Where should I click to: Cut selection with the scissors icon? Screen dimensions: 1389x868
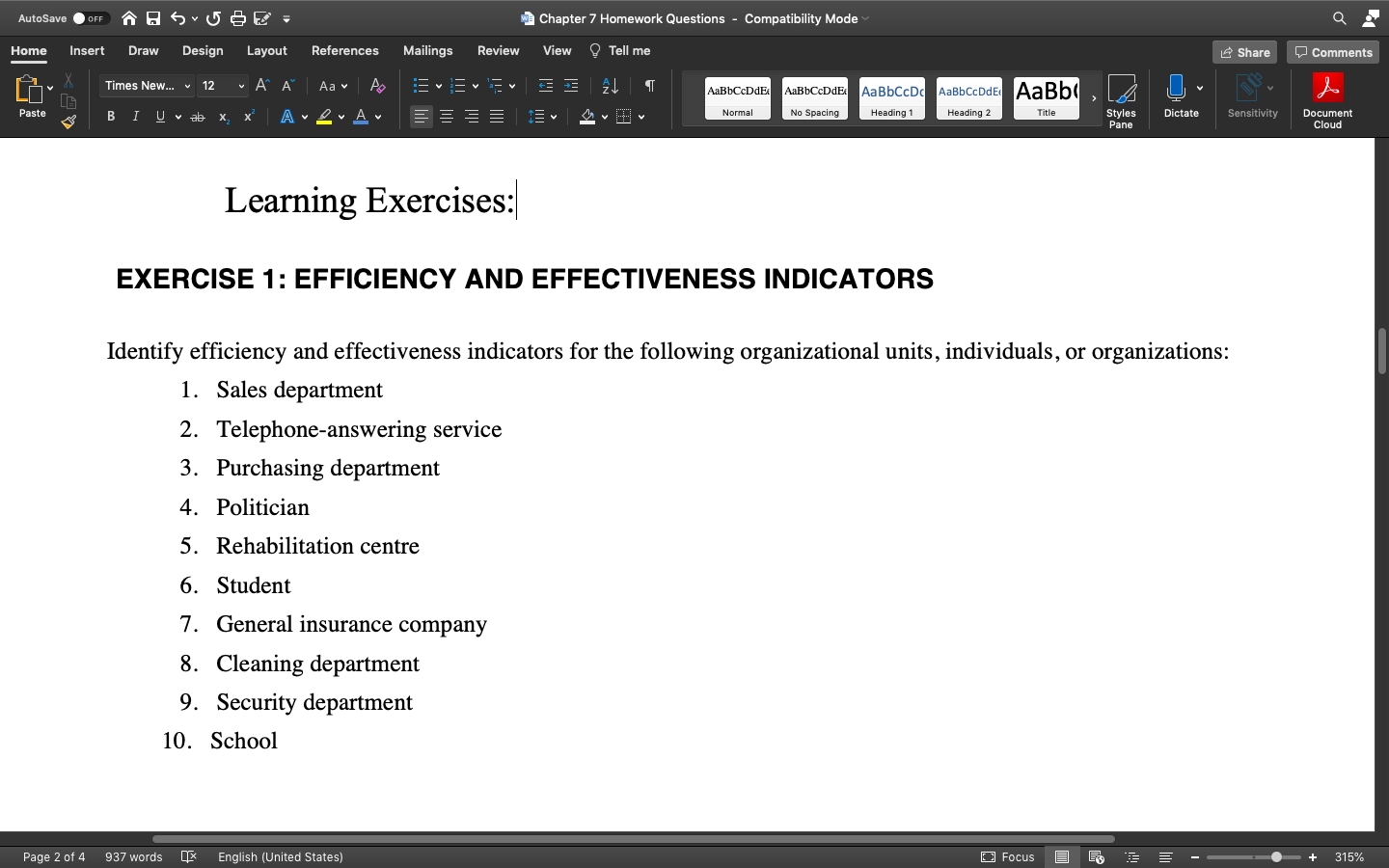tap(68, 80)
